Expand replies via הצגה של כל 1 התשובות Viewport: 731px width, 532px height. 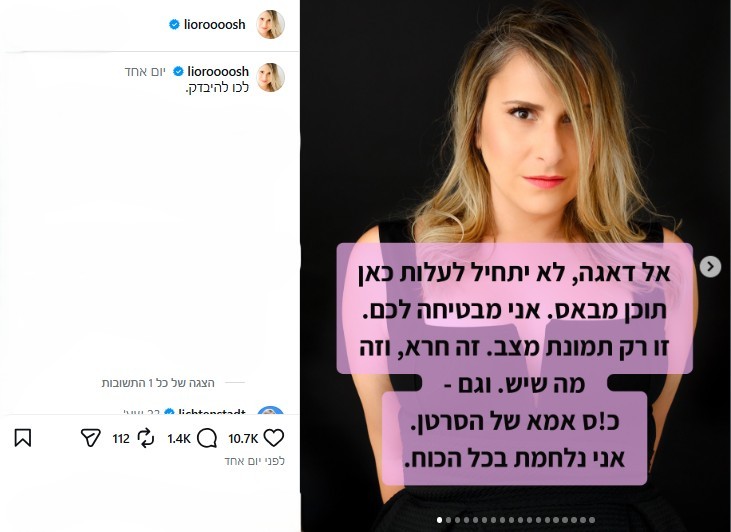point(158,383)
